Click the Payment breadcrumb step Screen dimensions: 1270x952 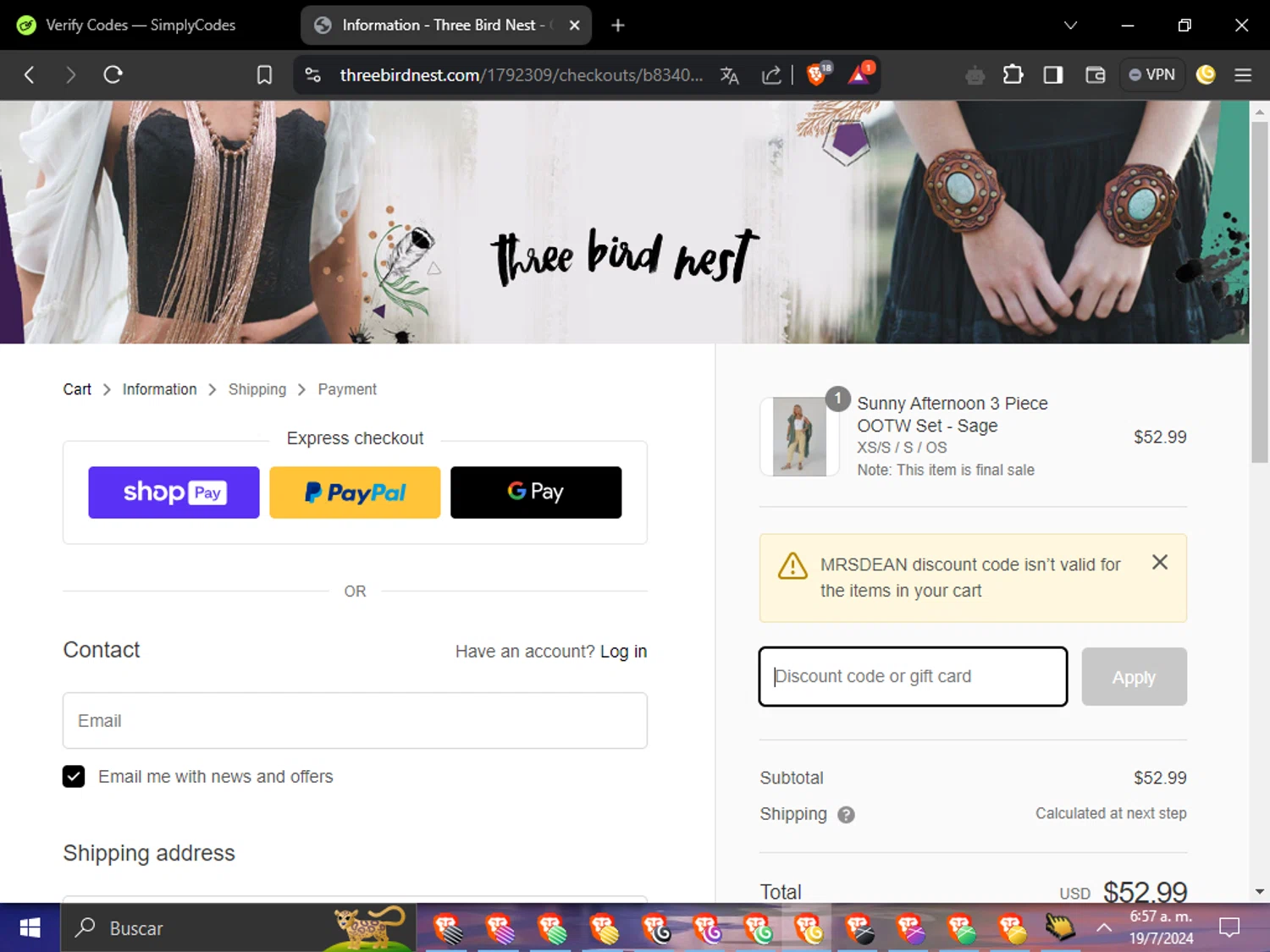pyautogui.click(x=347, y=389)
